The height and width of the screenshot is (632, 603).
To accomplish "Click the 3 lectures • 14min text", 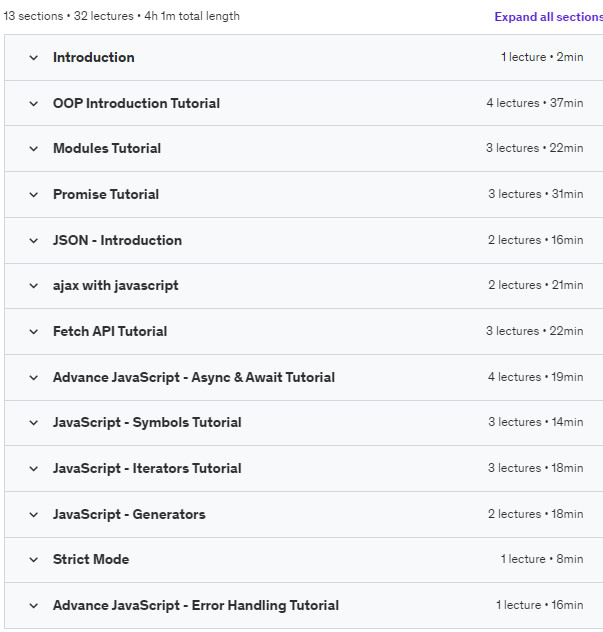I will click(x=536, y=422).
